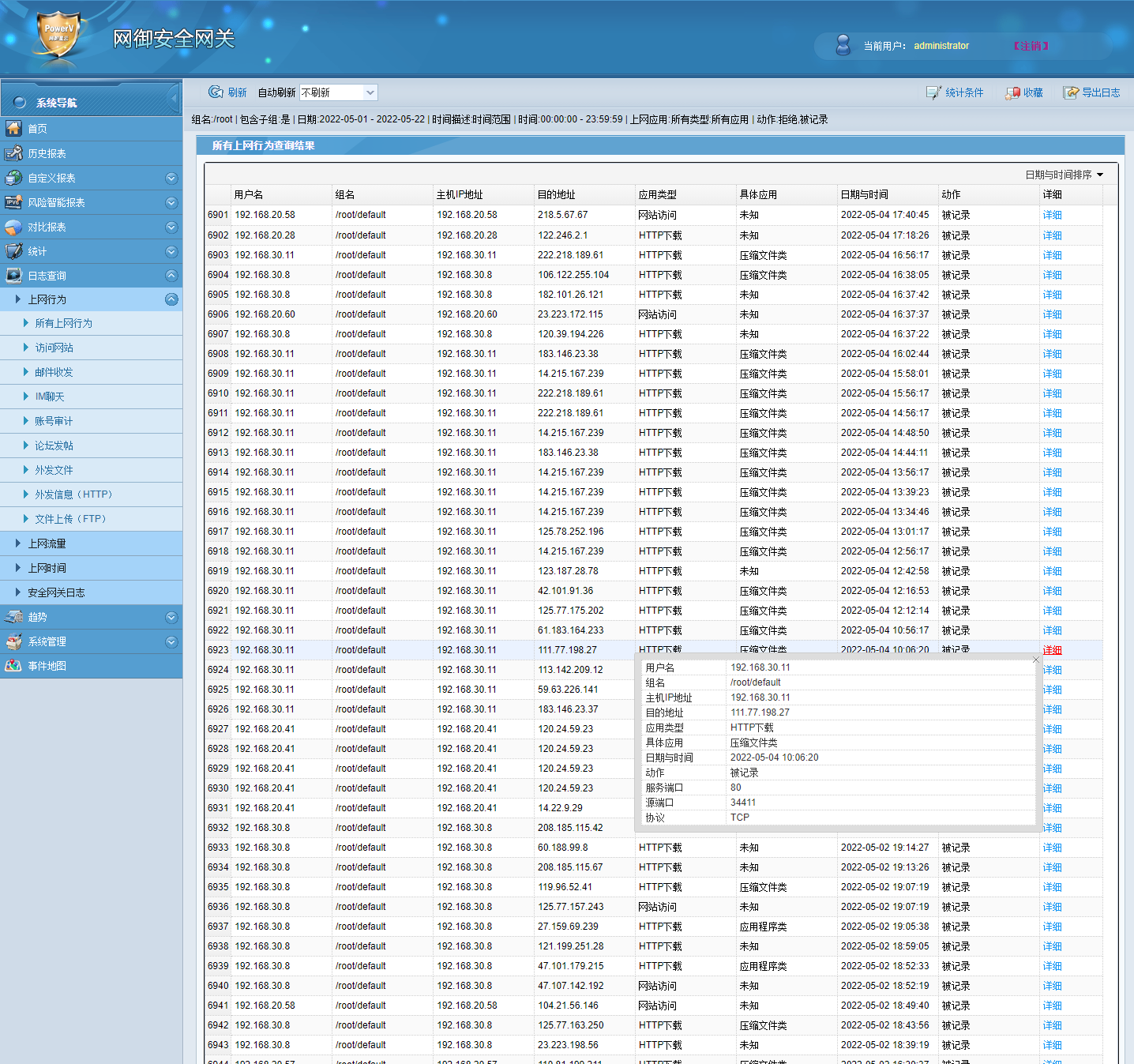Close the detail popup with X
Screen dimensions: 1134x1064
[1036, 660]
